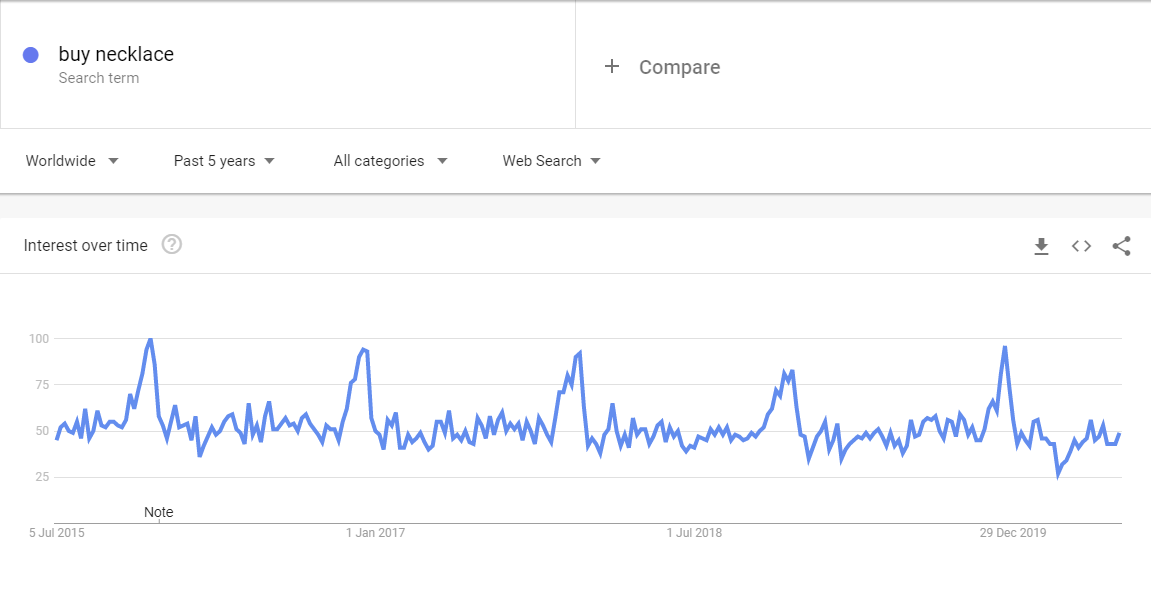1151x599 pixels.
Task: Expand the All categories dropdown
Action: [x=391, y=161]
